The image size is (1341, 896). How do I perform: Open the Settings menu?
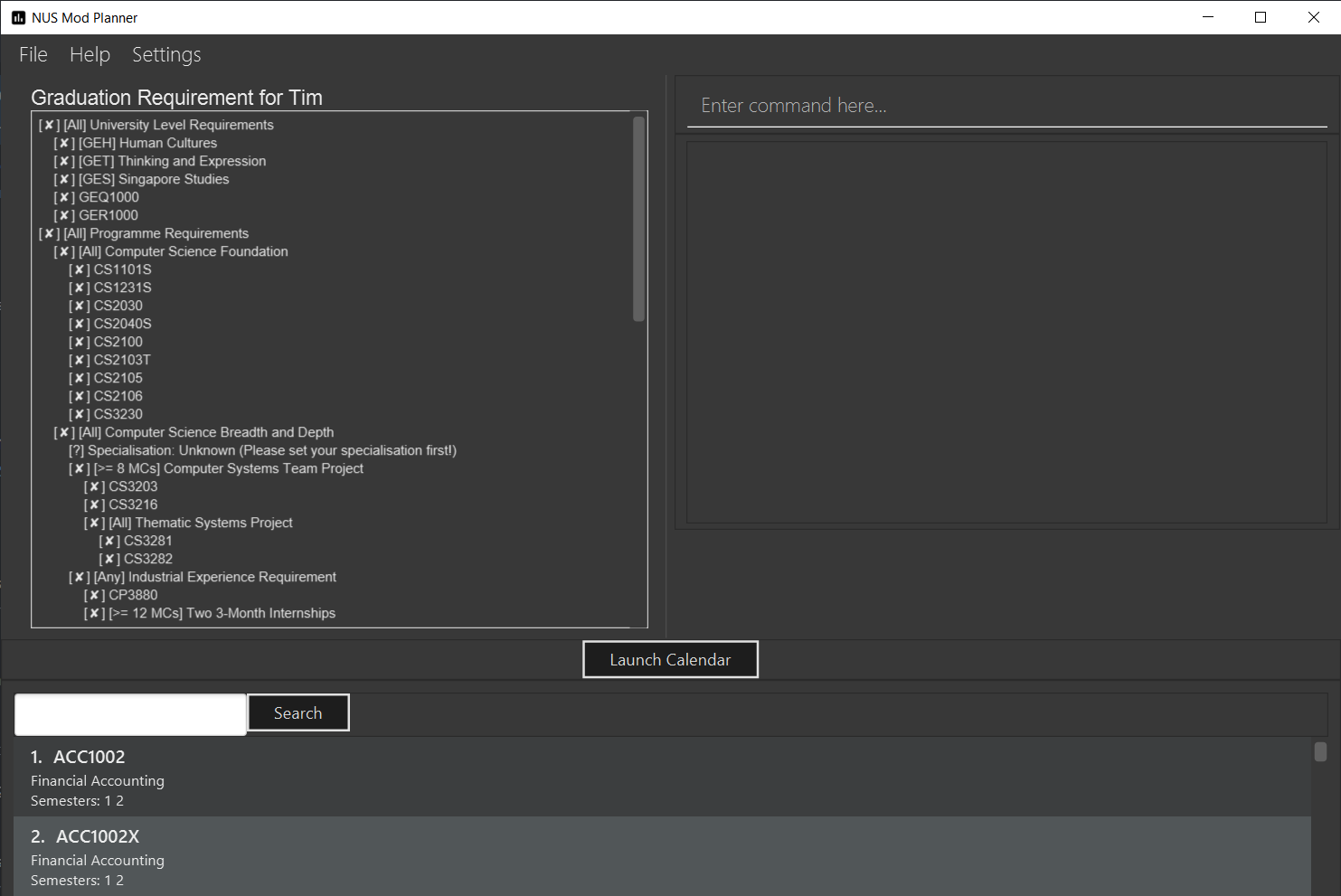[166, 55]
